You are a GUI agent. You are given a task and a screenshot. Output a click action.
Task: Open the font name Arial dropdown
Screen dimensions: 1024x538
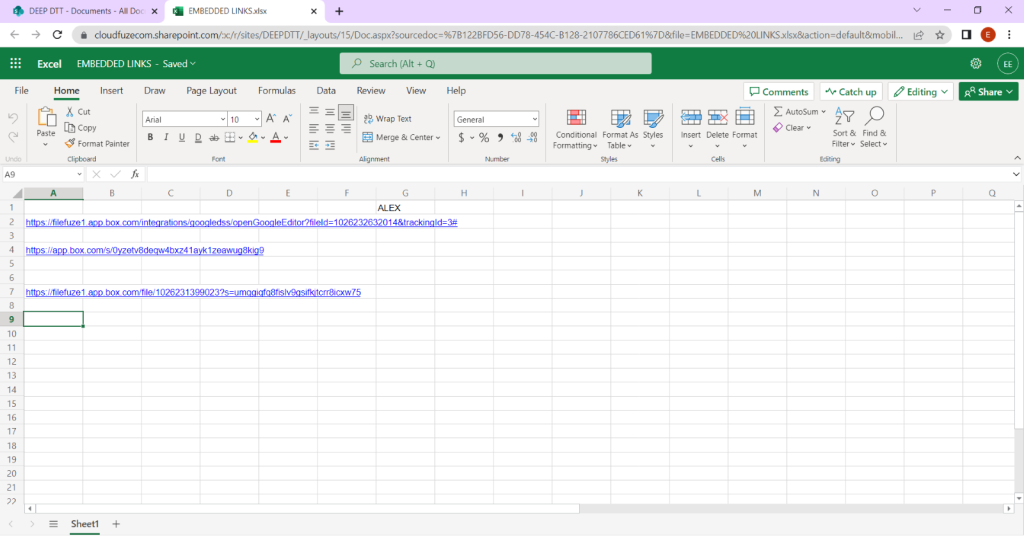point(223,119)
